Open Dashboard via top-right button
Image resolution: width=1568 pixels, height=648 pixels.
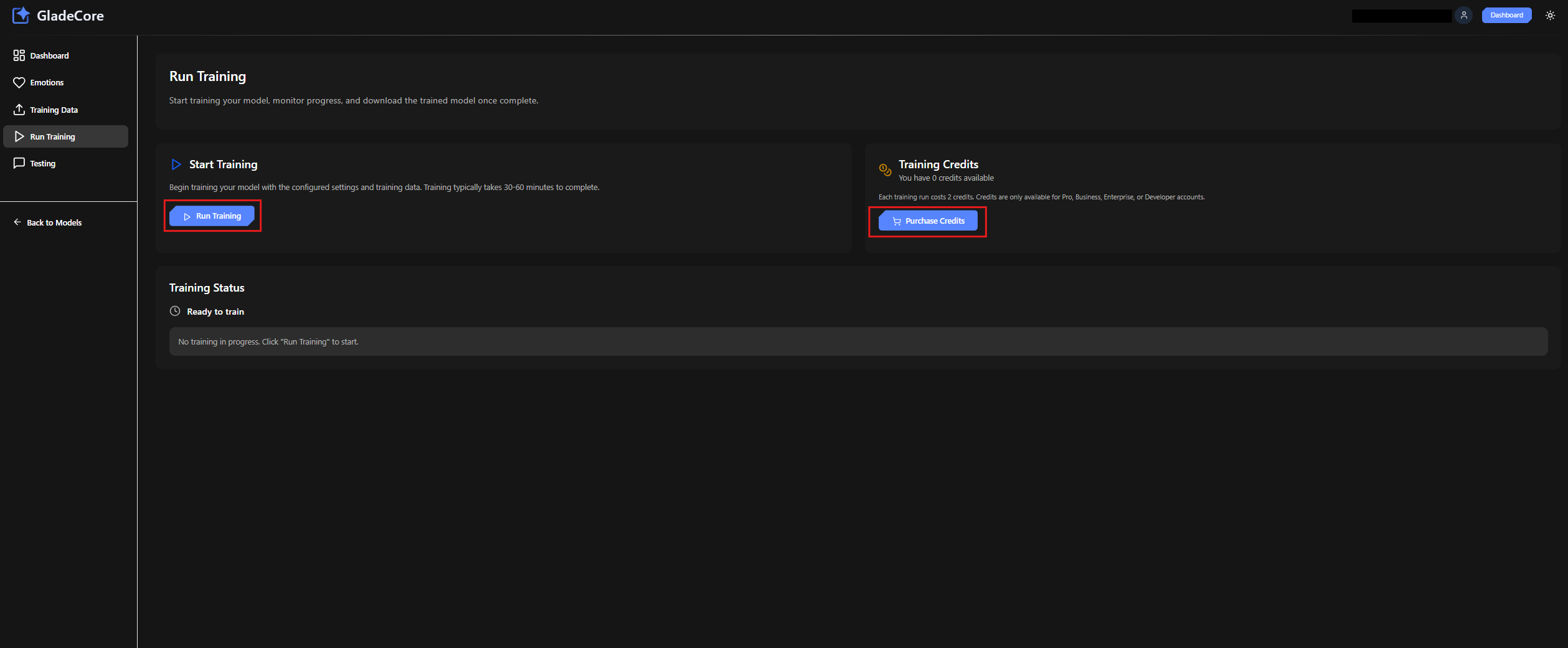1506,14
